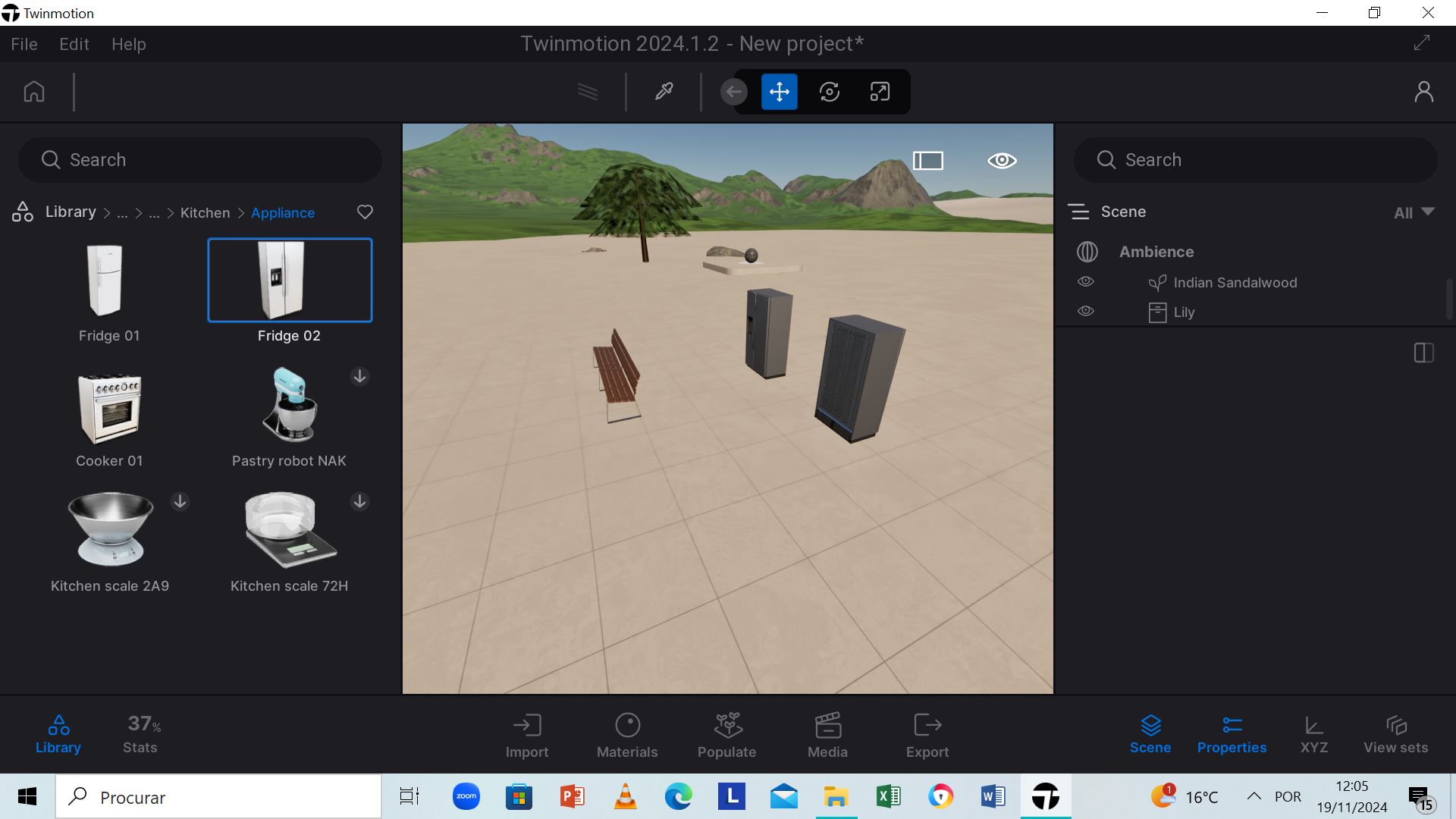Switch to the Scene tab
The image size is (1456, 819).
(1150, 734)
